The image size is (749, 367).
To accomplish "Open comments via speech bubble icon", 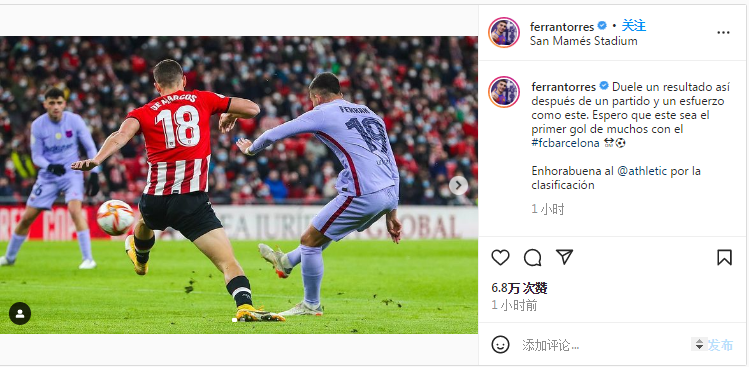I will pyautogui.click(x=532, y=258).
